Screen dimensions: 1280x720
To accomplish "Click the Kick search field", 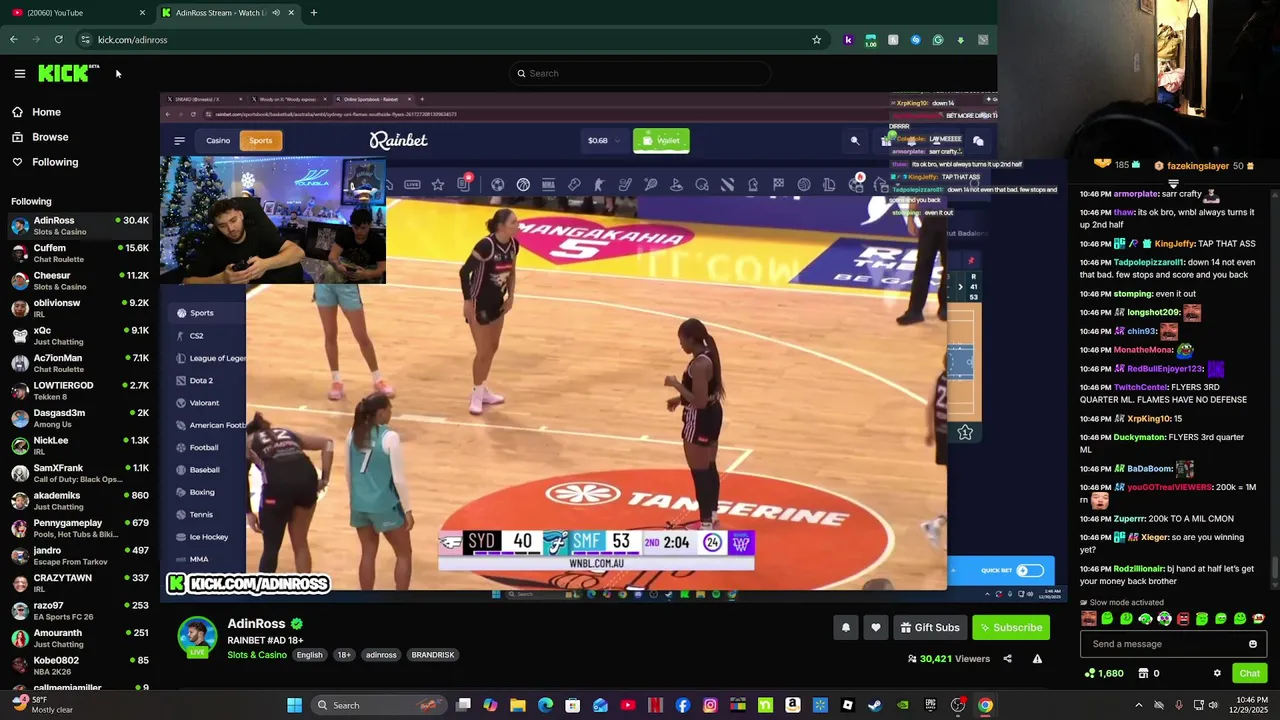I will 640,73.
